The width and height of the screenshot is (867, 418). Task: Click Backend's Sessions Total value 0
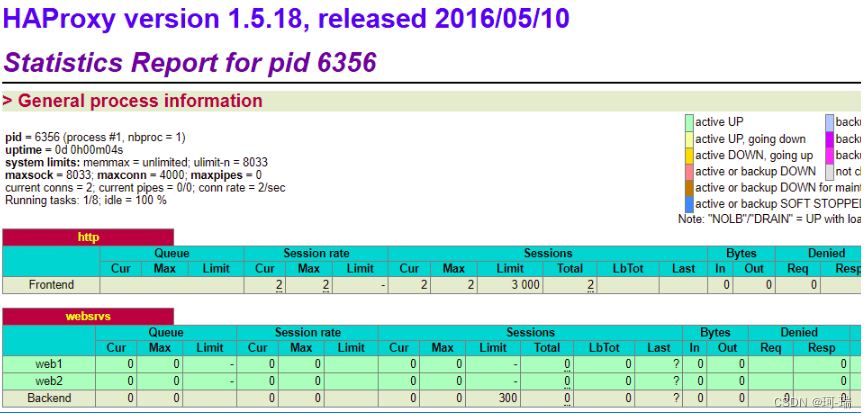567,399
